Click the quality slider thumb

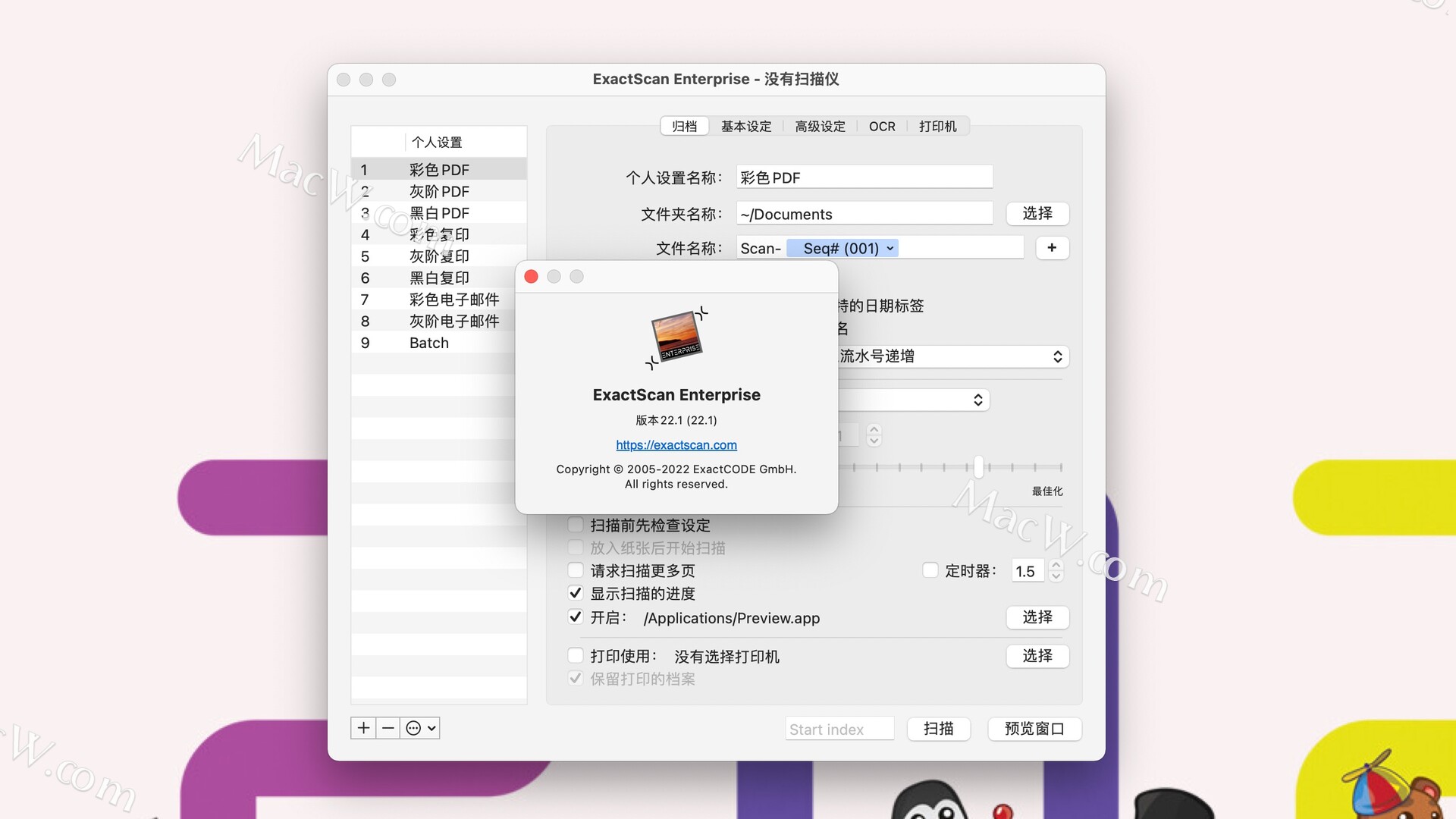pyautogui.click(x=979, y=466)
